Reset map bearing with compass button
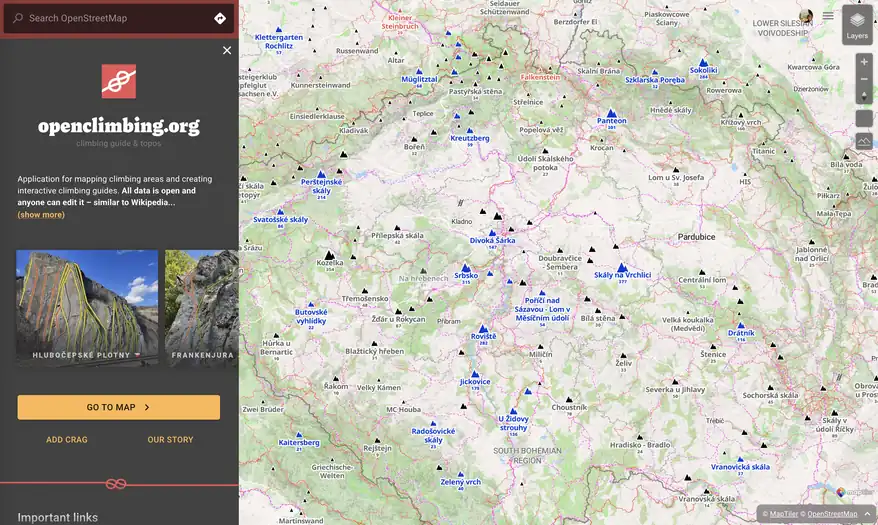Screen dimensions: 878x525 [863, 96]
